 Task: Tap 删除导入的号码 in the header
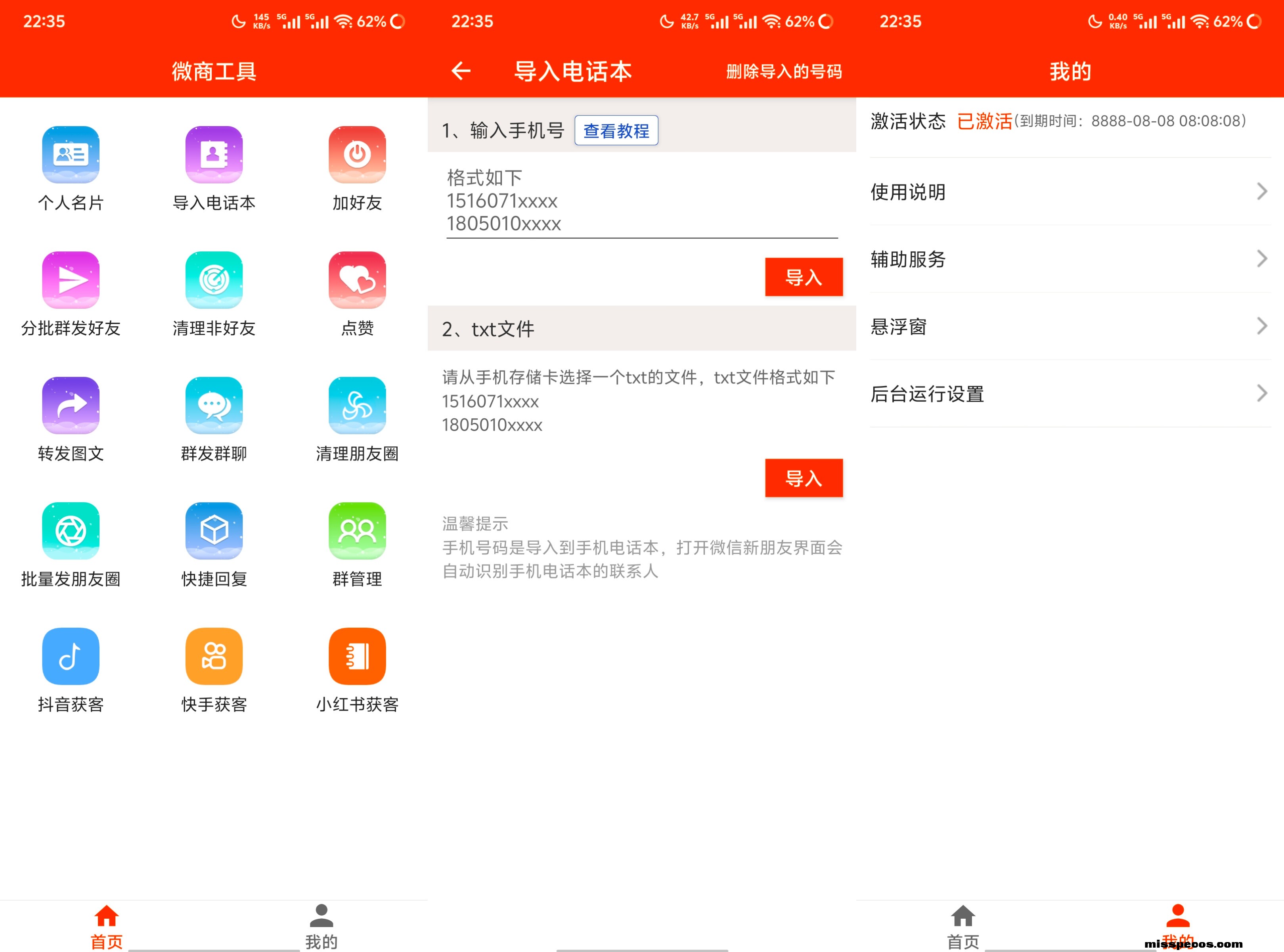coord(784,71)
